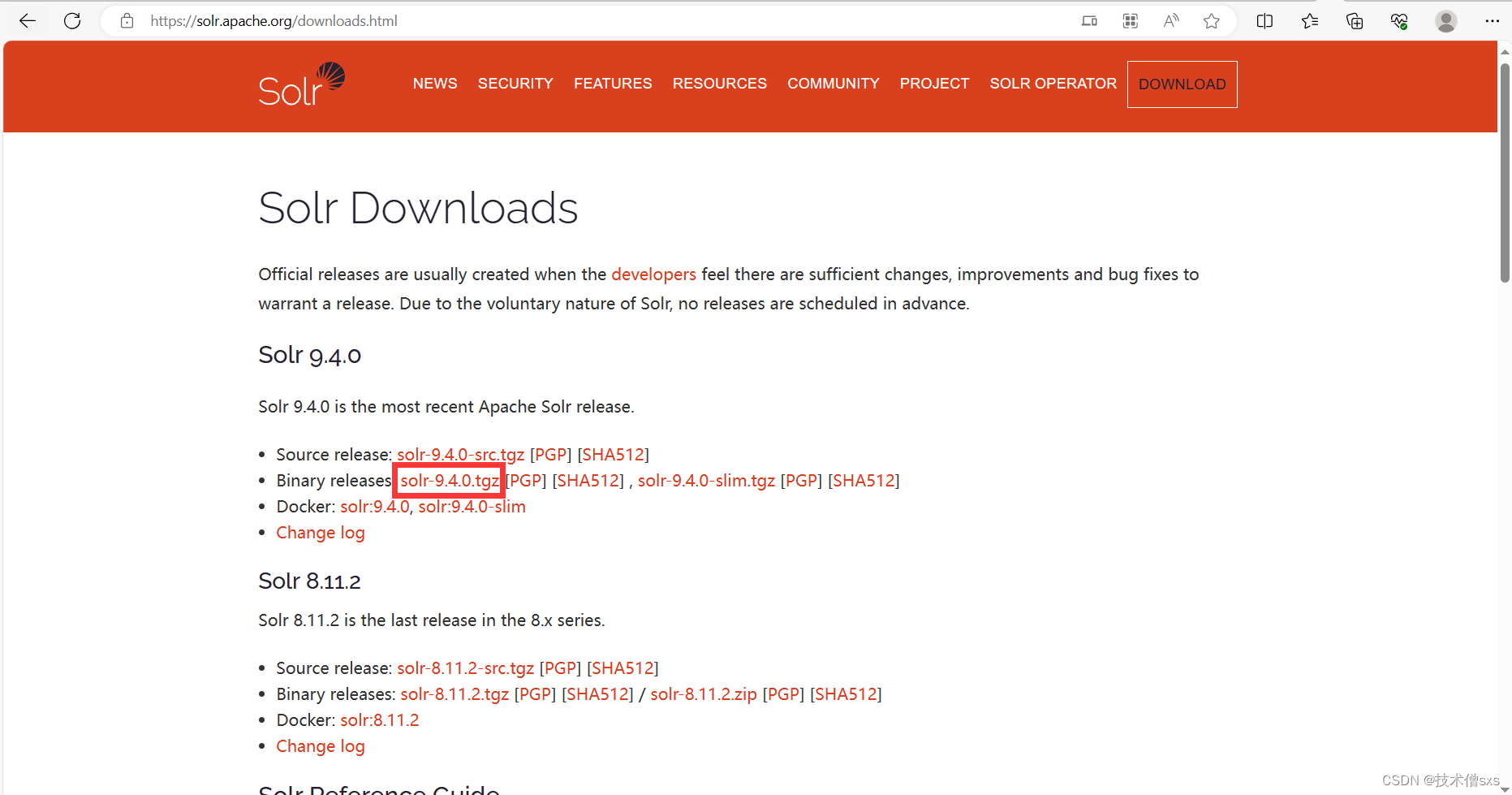1512x795 pixels.
Task: Open the NEWS menu item
Action: click(x=435, y=84)
